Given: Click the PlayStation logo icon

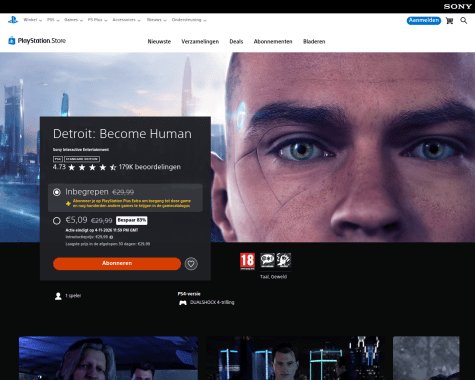Looking at the screenshot, I should coord(13,20).
